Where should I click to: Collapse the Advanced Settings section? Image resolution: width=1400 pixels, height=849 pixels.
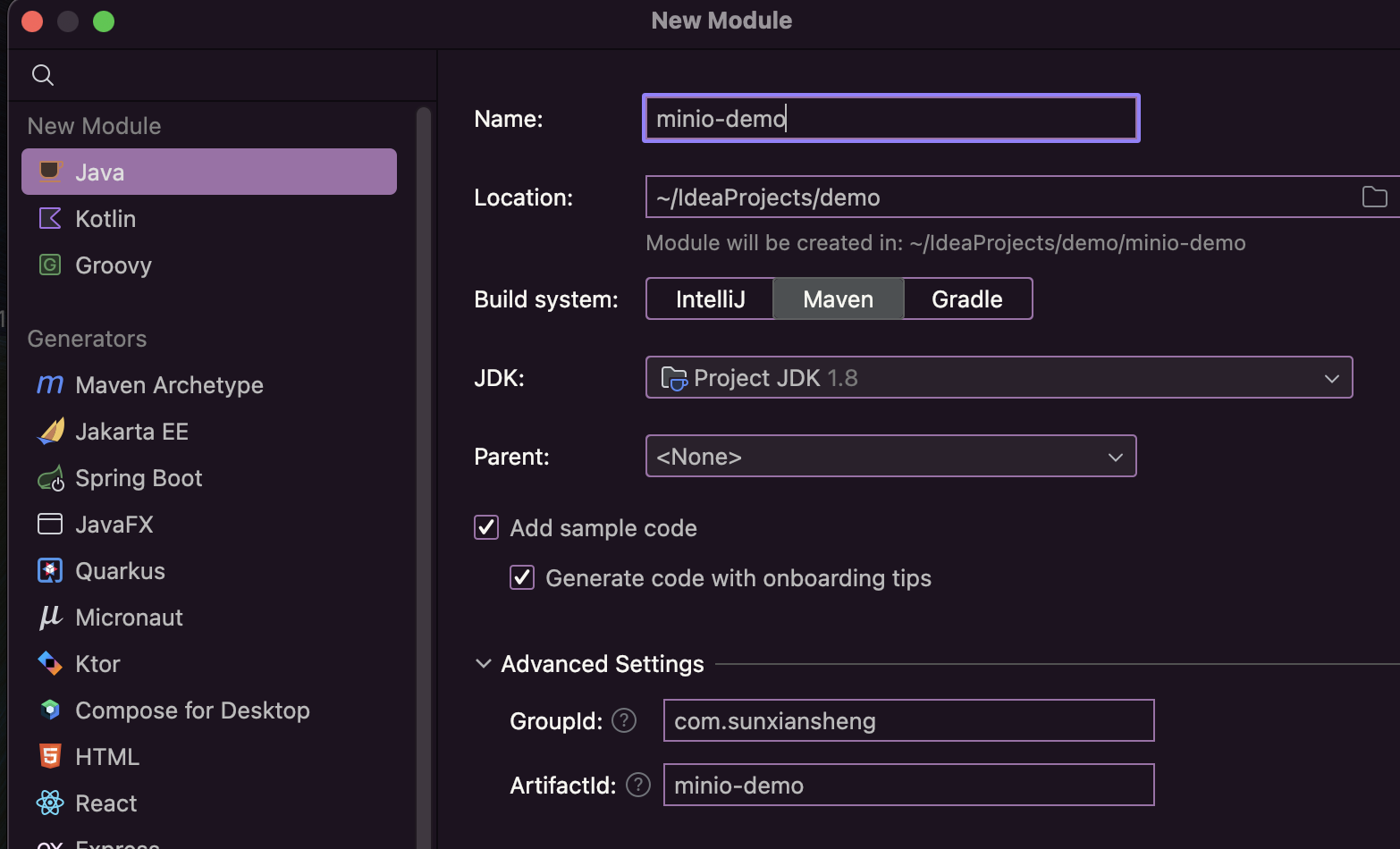point(484,663)
